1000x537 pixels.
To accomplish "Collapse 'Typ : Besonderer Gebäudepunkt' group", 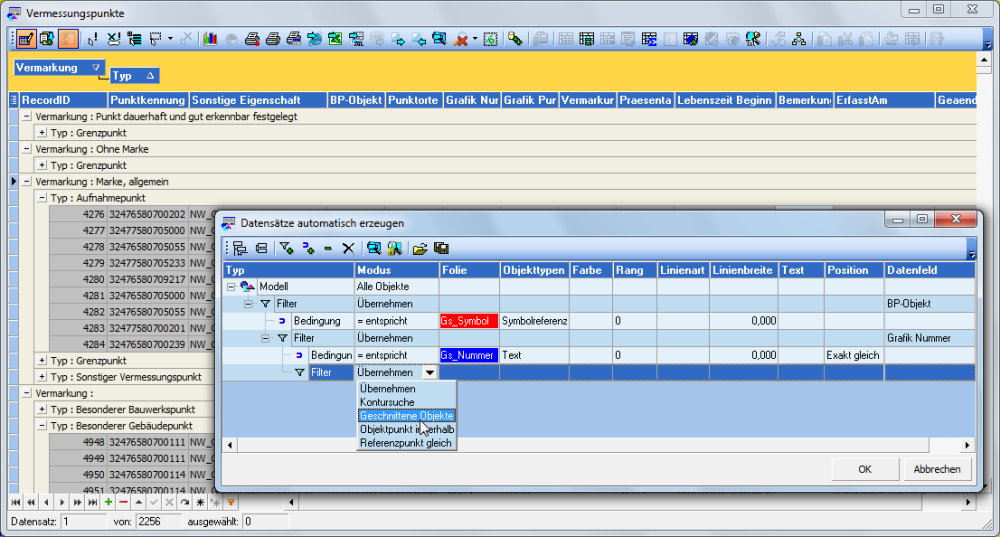I will (x=42, y=425).
